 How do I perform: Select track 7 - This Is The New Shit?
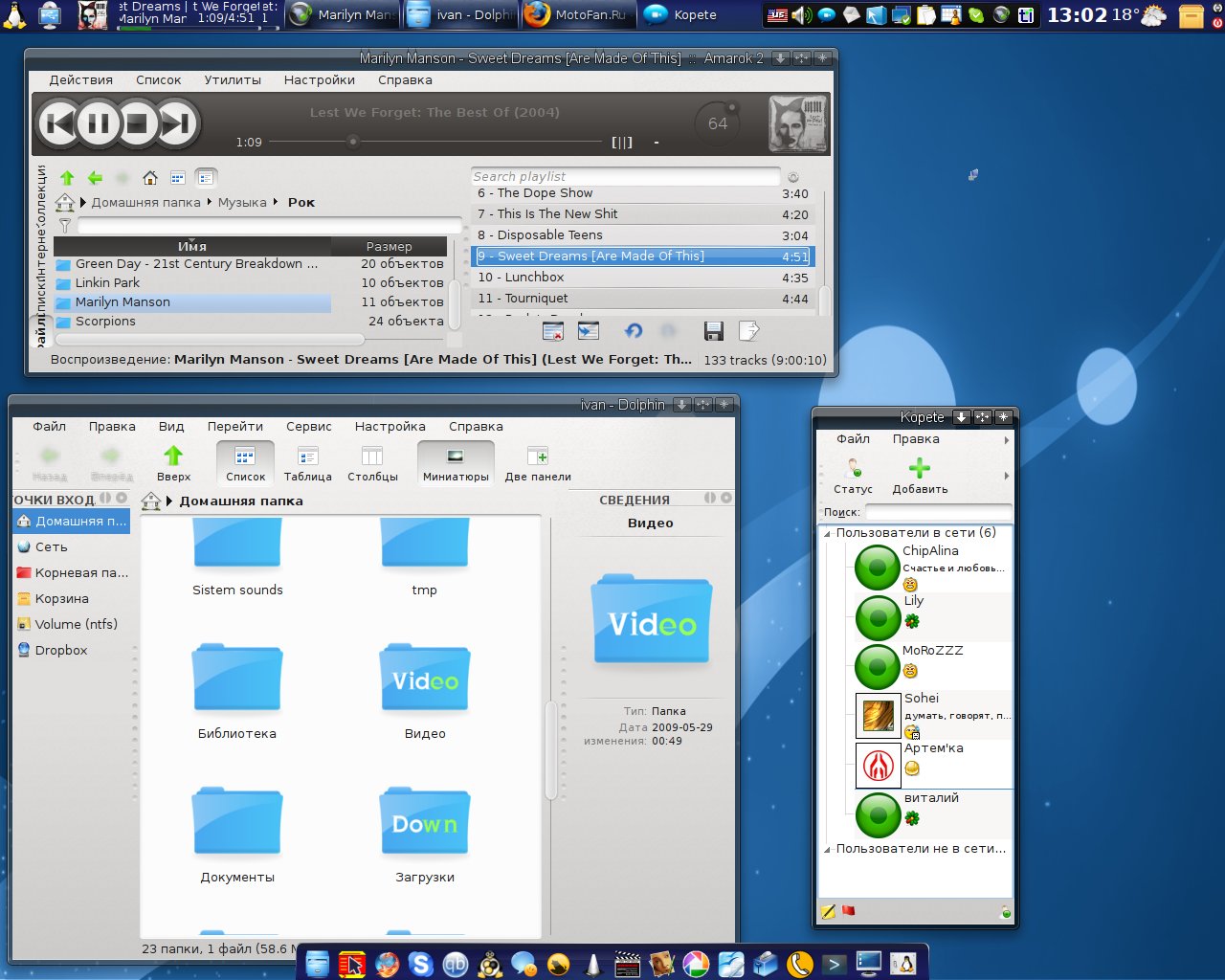coord(643,213)
